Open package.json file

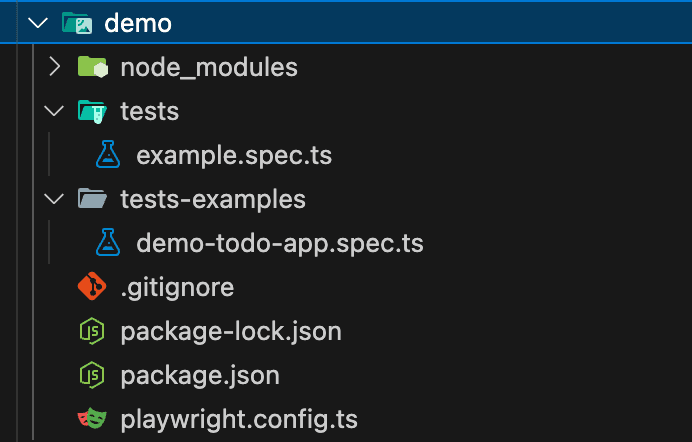(x=200, y=375)
